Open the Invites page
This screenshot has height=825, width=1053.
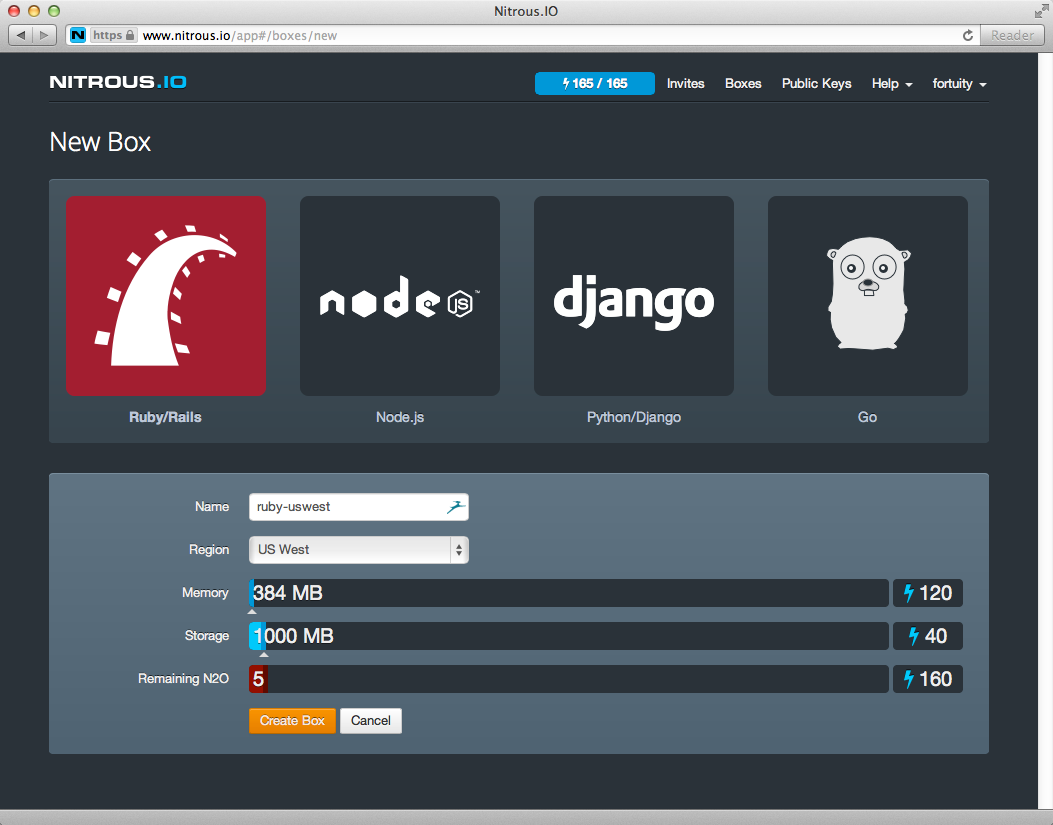point(686,83)
